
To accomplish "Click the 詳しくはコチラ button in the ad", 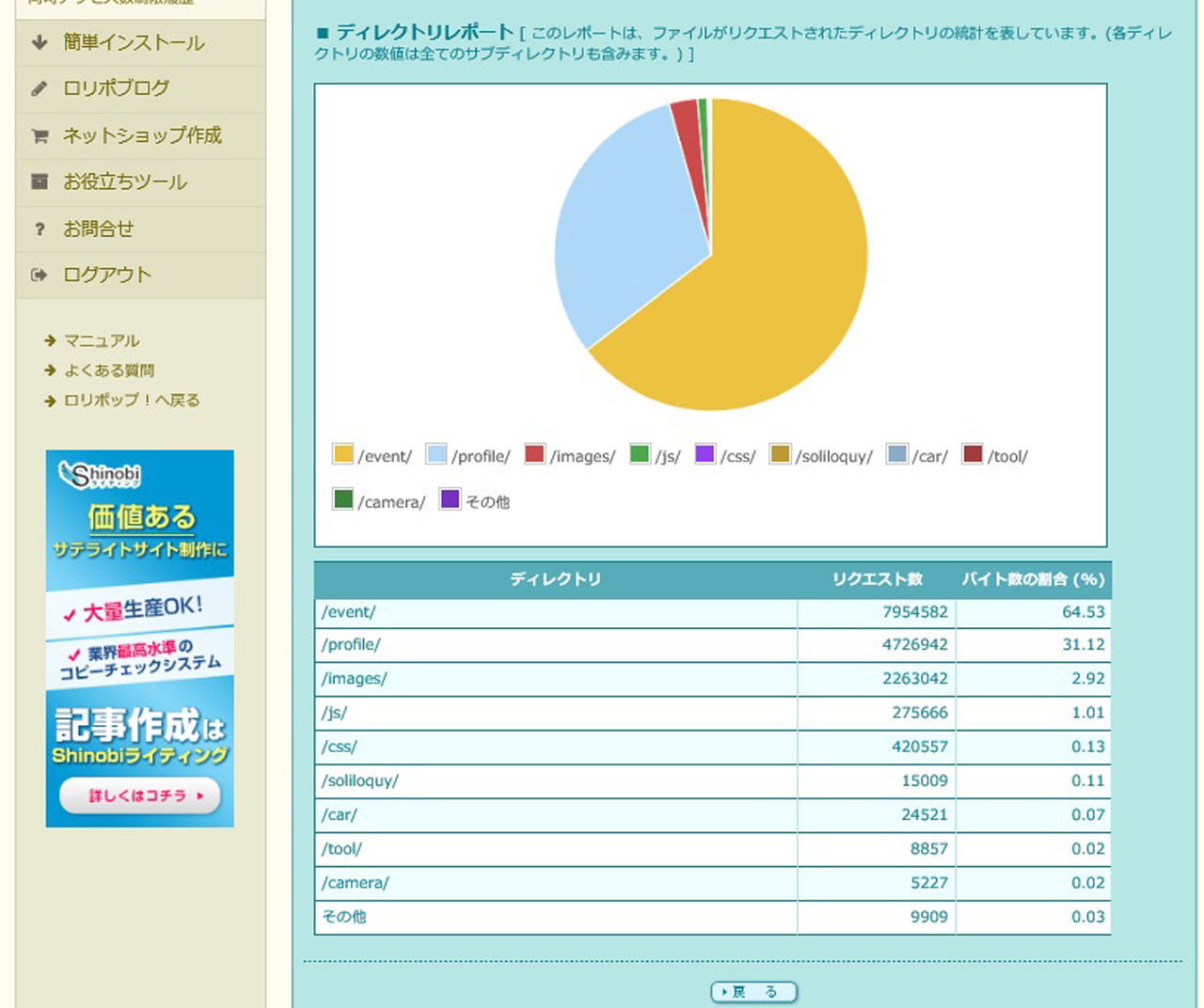I will tap(140, 795).
